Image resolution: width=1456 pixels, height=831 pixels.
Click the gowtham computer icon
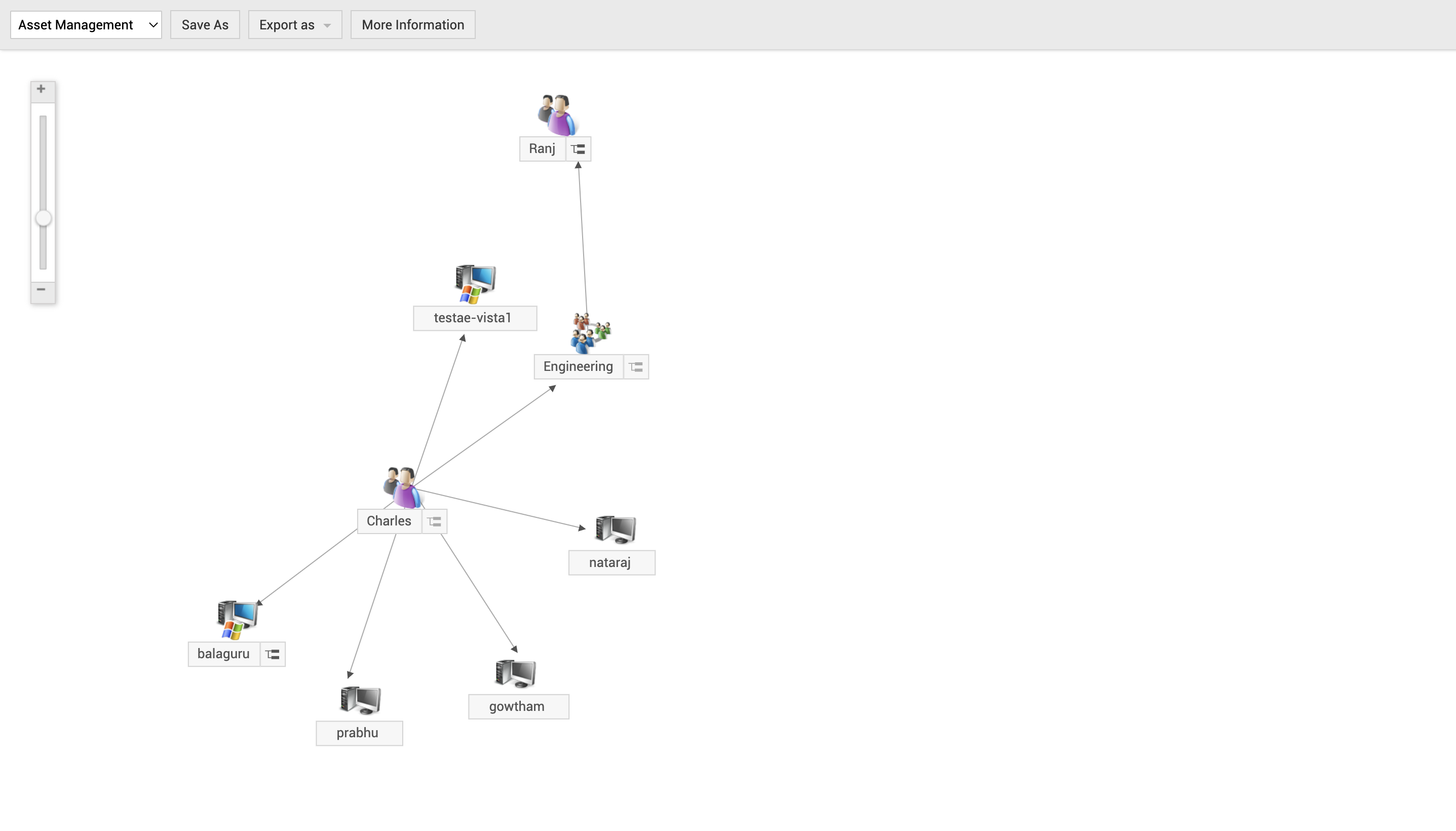click(515, 673)
